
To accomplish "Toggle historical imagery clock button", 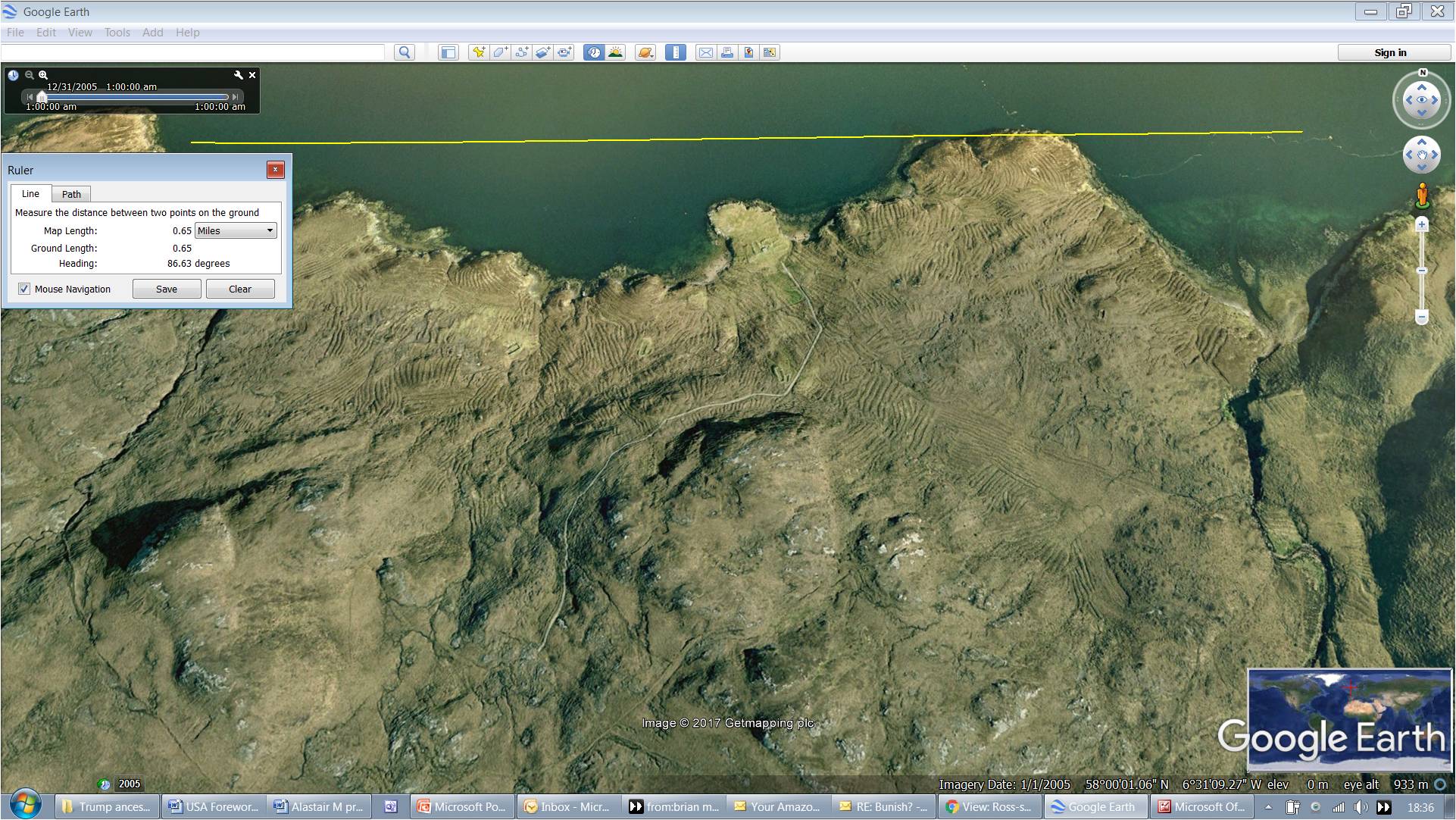I will 594,52.
